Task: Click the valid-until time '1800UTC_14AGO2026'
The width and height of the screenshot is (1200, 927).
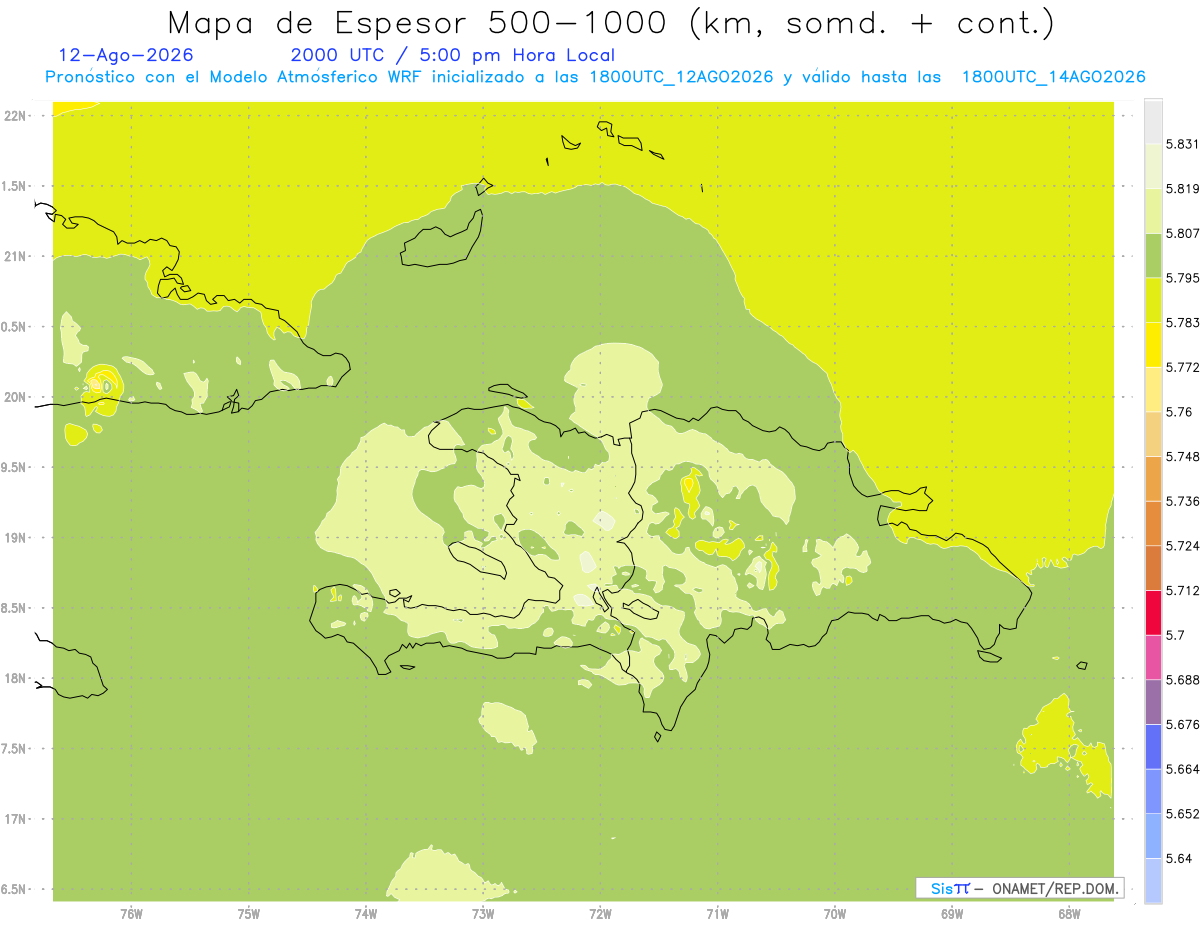Action: tap(1053, 77)
